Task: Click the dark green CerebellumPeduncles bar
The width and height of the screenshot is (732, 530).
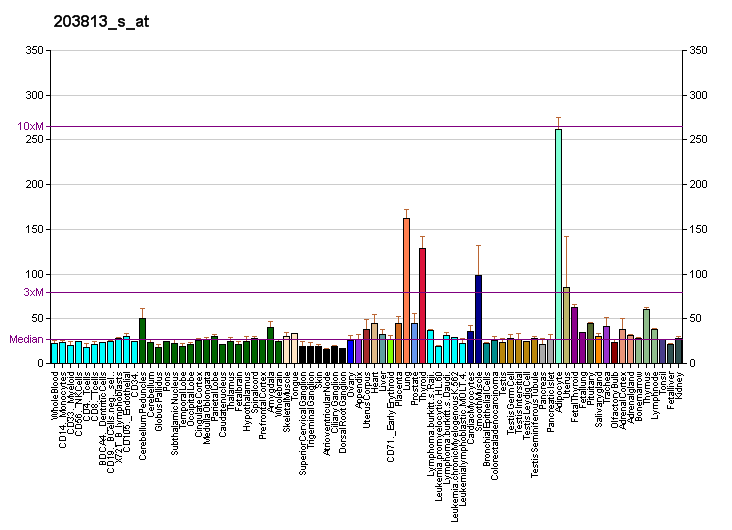Action: pyautogui.click(x=142, y=340)
